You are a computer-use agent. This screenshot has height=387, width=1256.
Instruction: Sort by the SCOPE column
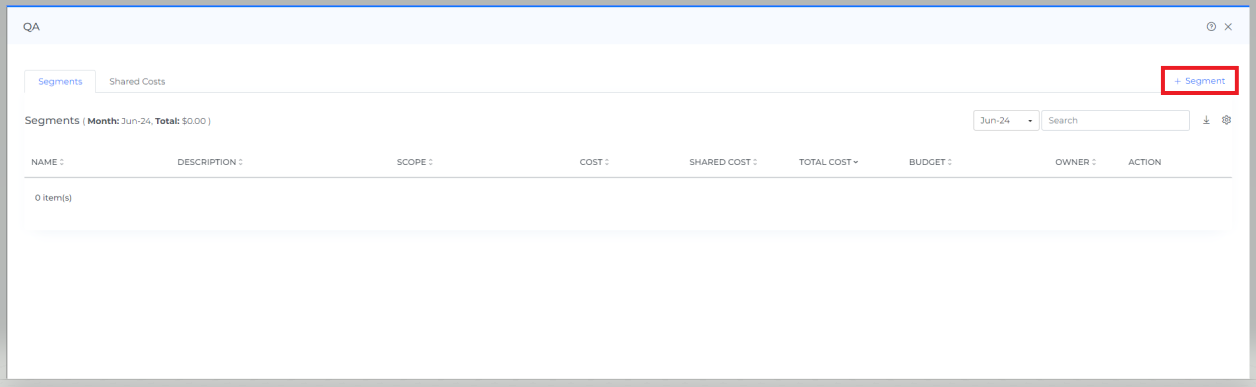(415, 162)
